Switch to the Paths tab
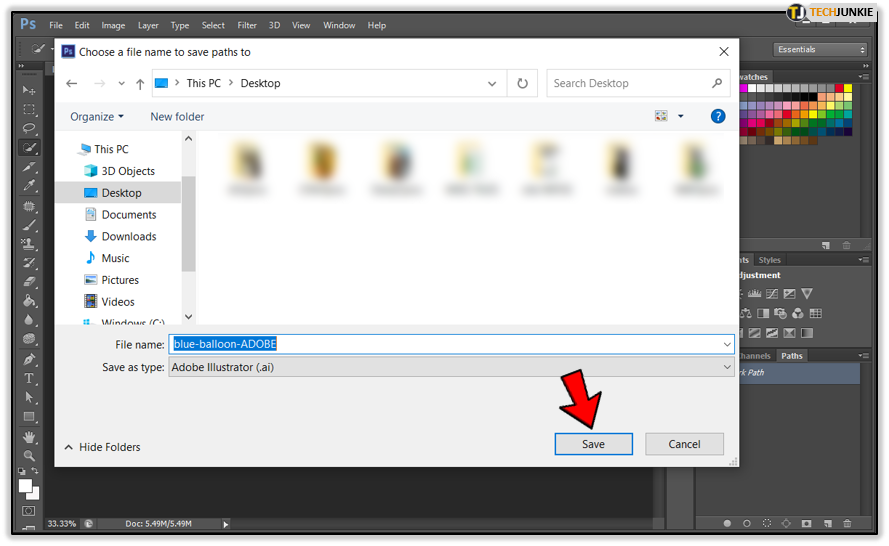 click(x=791, y=356)
